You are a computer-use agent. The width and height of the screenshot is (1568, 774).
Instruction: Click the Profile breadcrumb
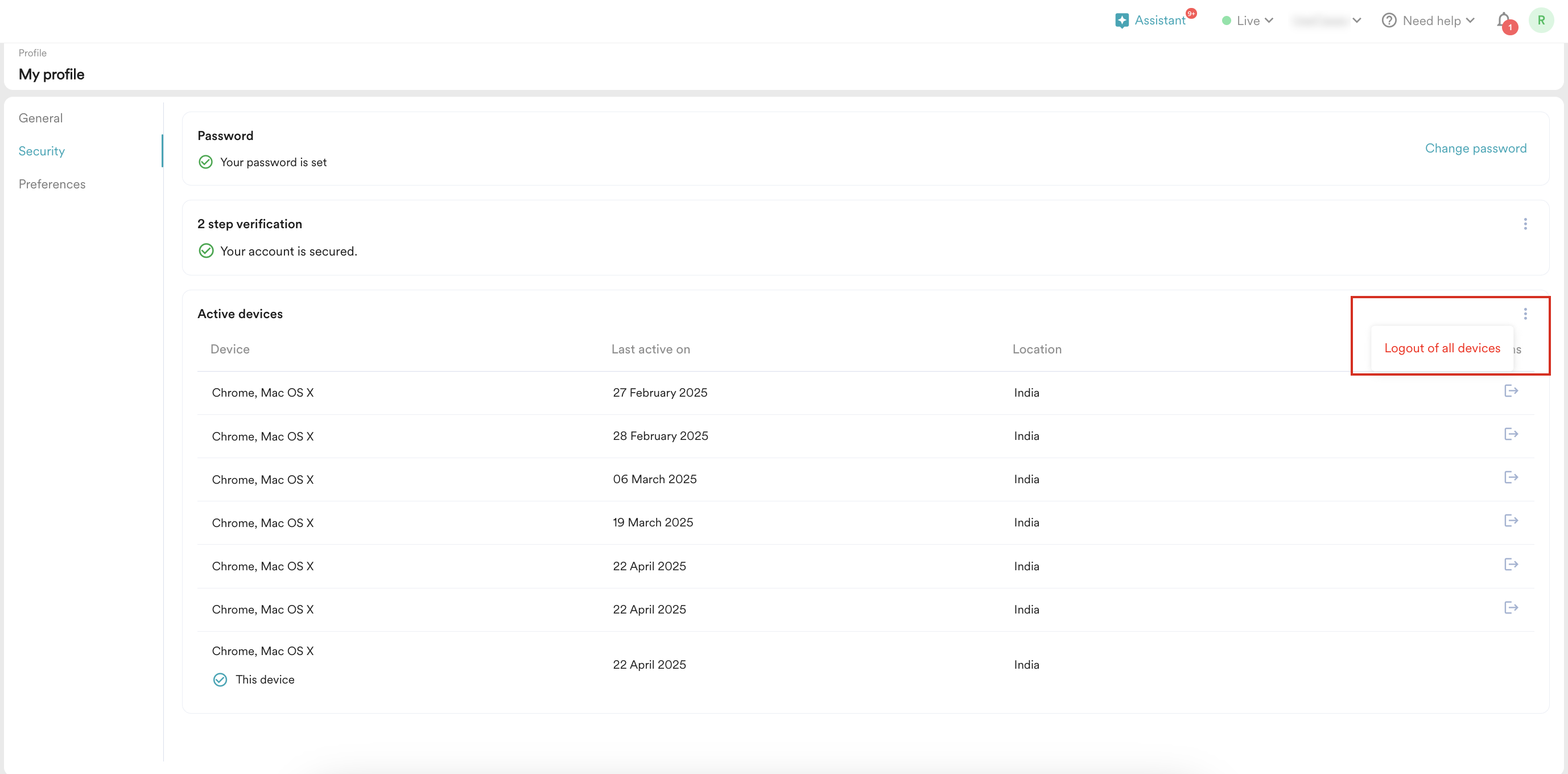coord(32,53)
